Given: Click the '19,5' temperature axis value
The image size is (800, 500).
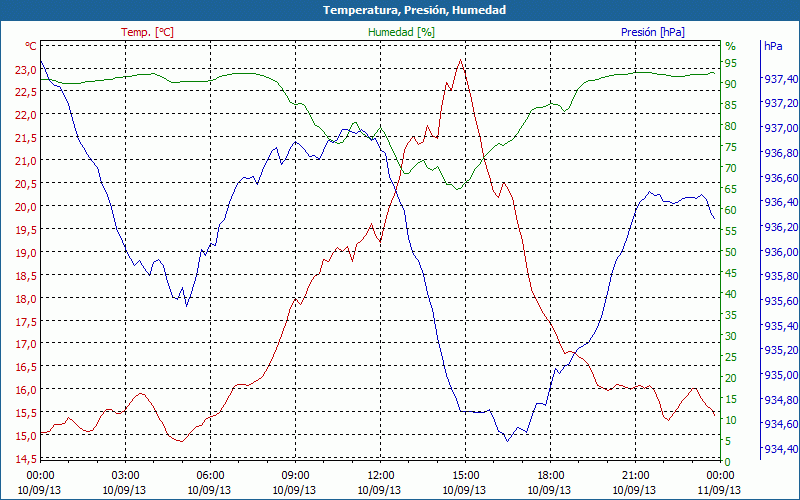Looking at the screenshot, I should (27, 229).
